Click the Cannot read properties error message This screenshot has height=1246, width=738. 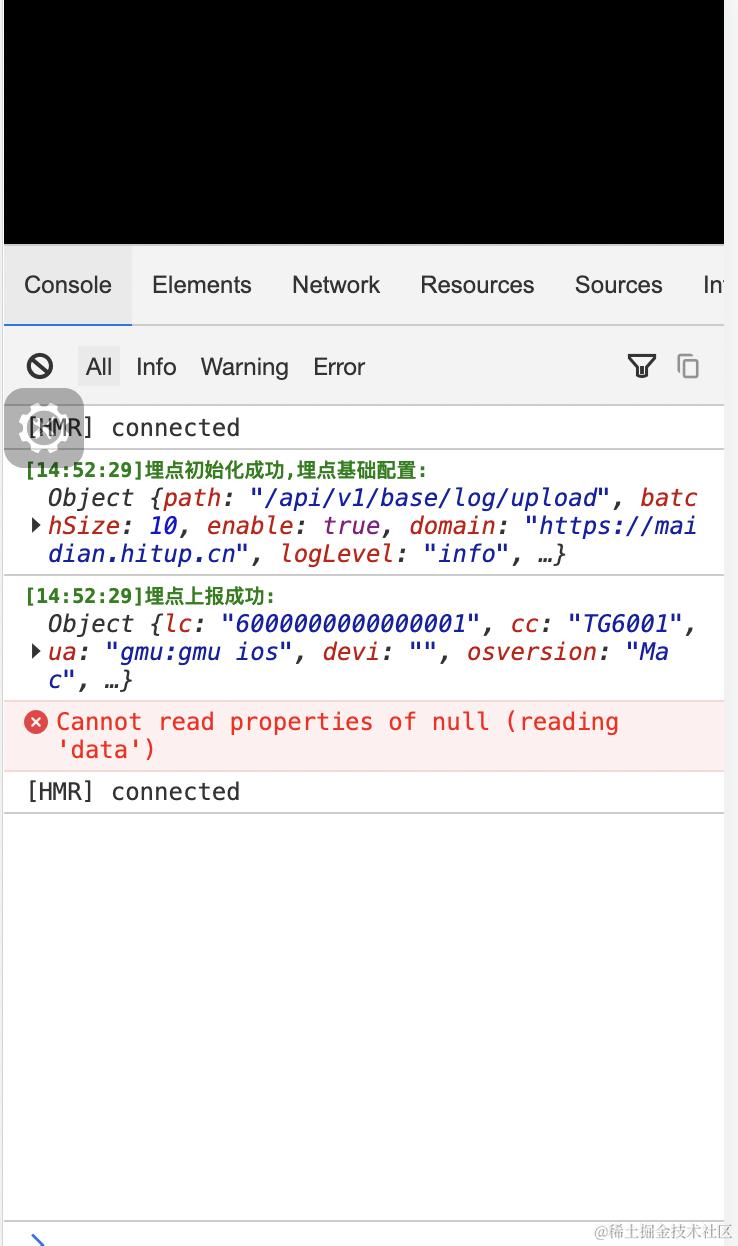pos(337,736)
